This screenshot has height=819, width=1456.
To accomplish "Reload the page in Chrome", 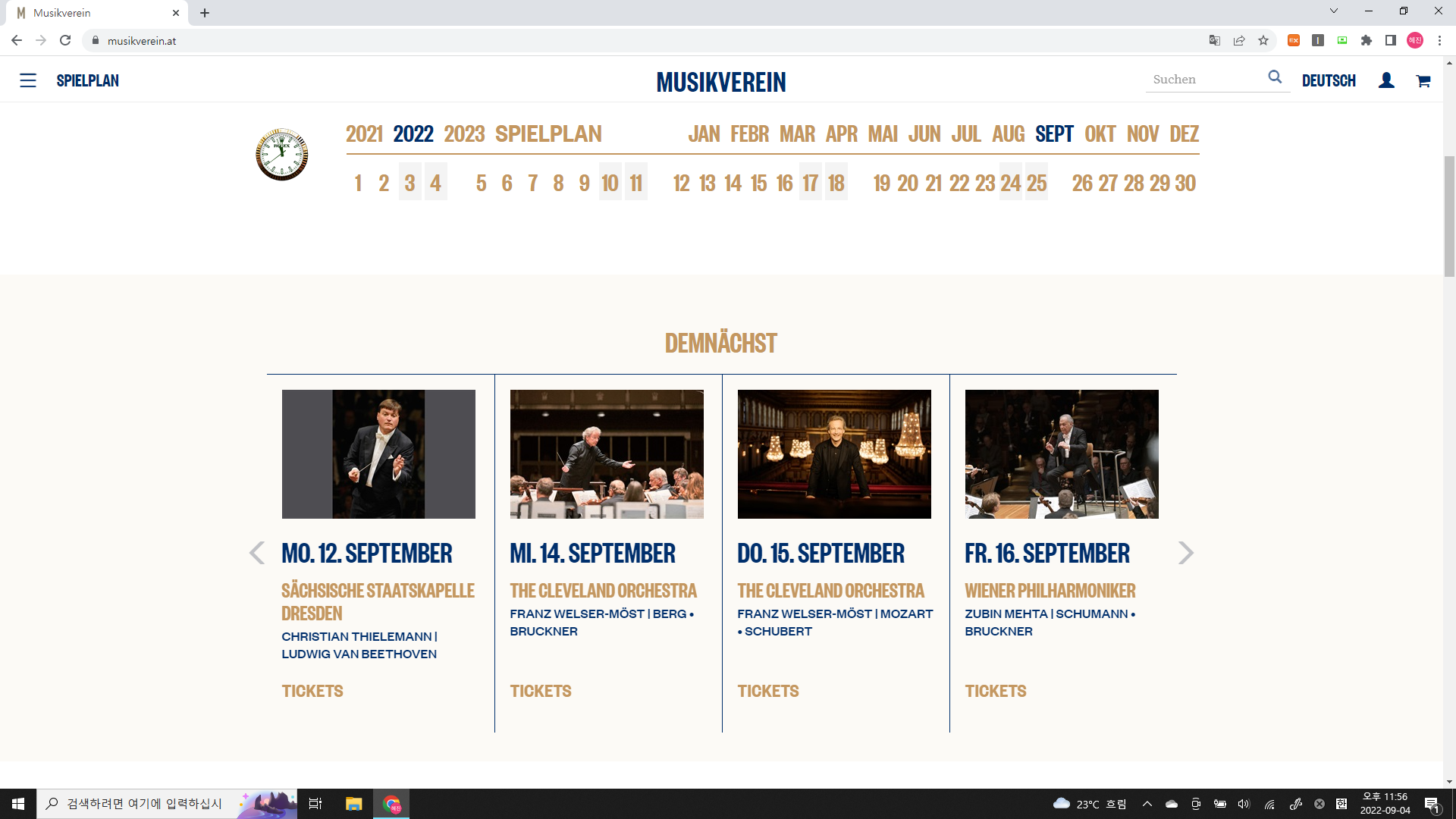I will [x=65, y=40].
